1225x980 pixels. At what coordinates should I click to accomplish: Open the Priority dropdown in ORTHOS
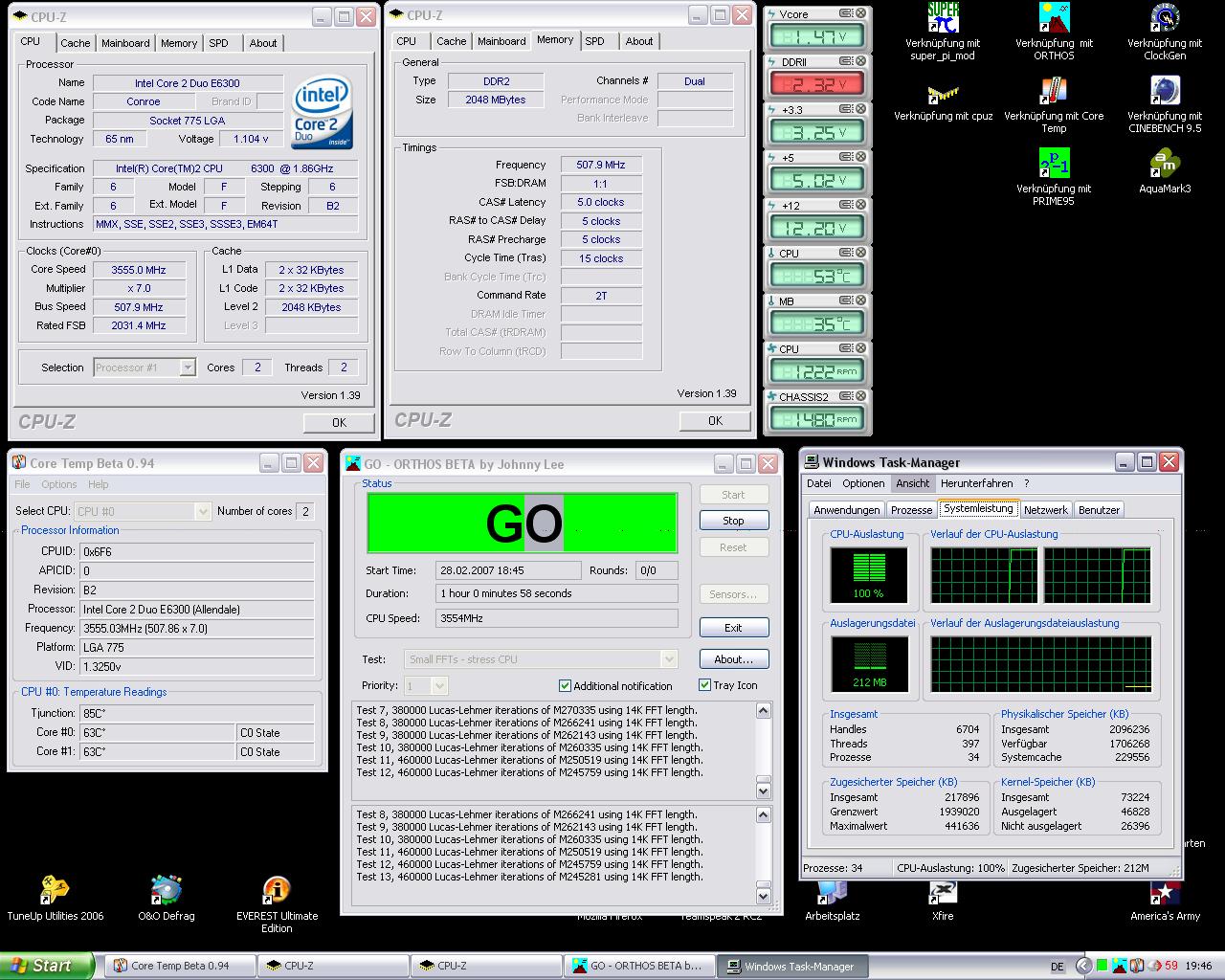tap(439, 685)
